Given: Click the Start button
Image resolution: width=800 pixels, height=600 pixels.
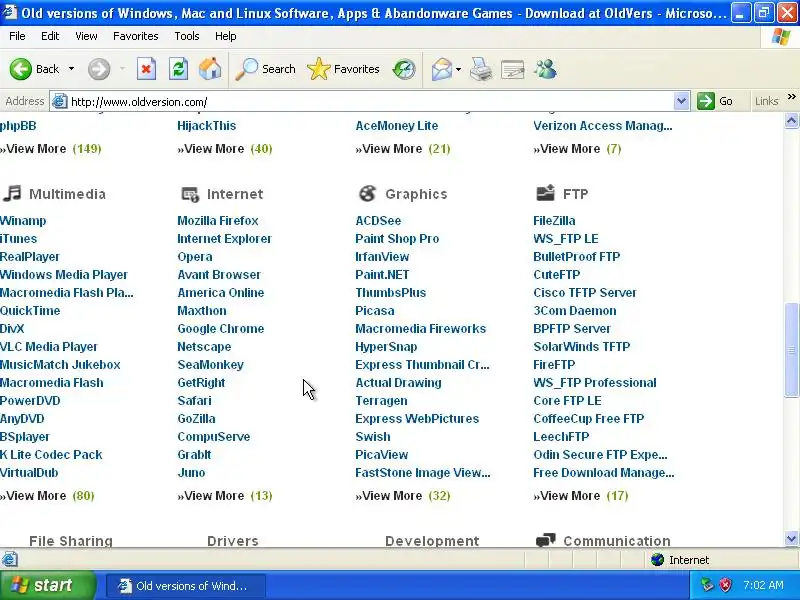Looking at the screenshot, I should click(x=48, y=585).
